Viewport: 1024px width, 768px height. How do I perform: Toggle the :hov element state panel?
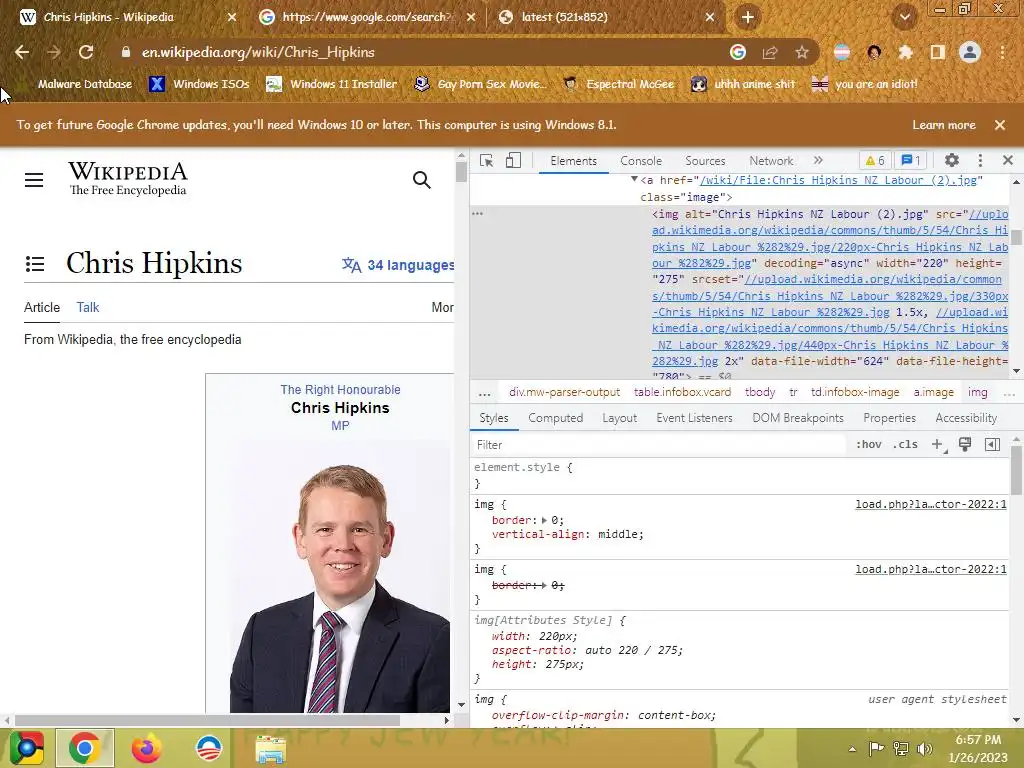click(x=869, y=445)
